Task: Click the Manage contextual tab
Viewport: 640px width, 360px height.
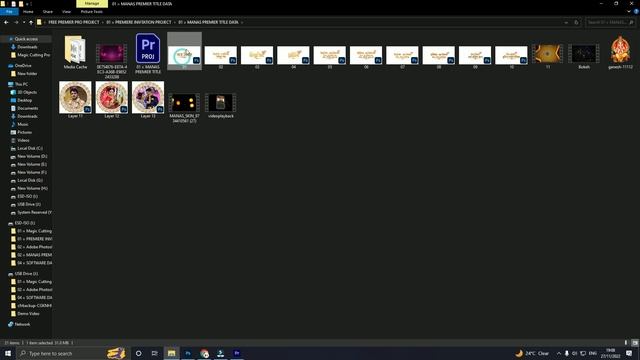Action: (92, 4)
